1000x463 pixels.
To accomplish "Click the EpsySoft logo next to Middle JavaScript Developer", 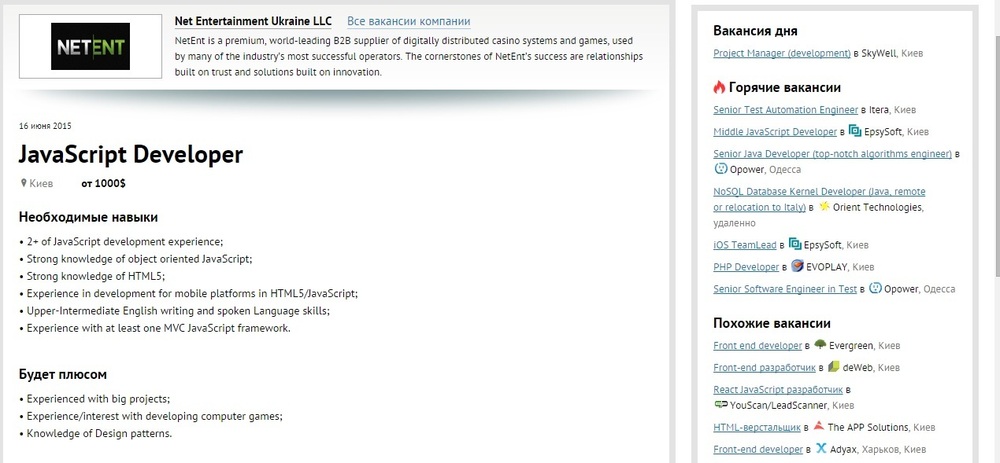I will (854, 131).
